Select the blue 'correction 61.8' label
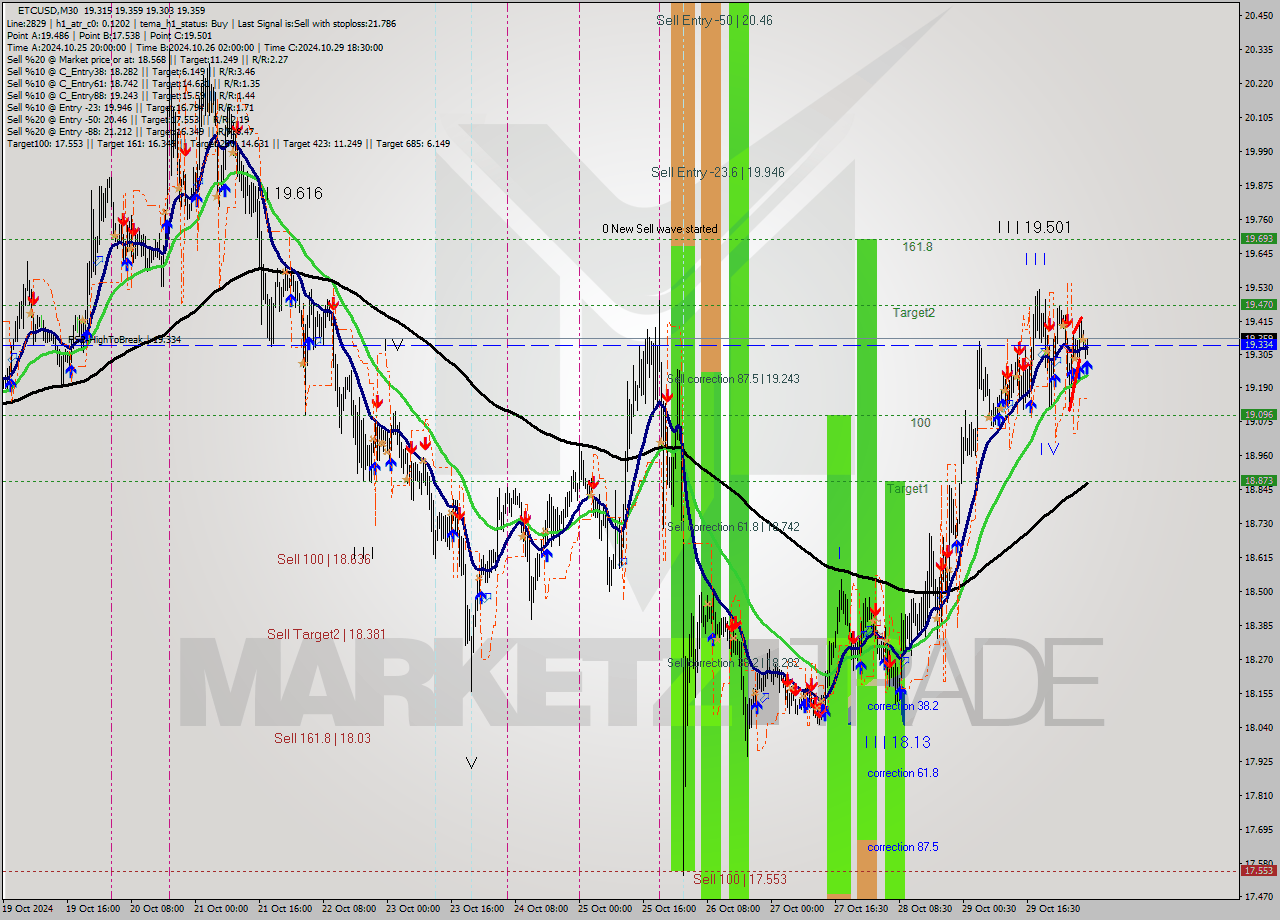1280x920 pixels. pyautogui.click(x=903, y=773)
